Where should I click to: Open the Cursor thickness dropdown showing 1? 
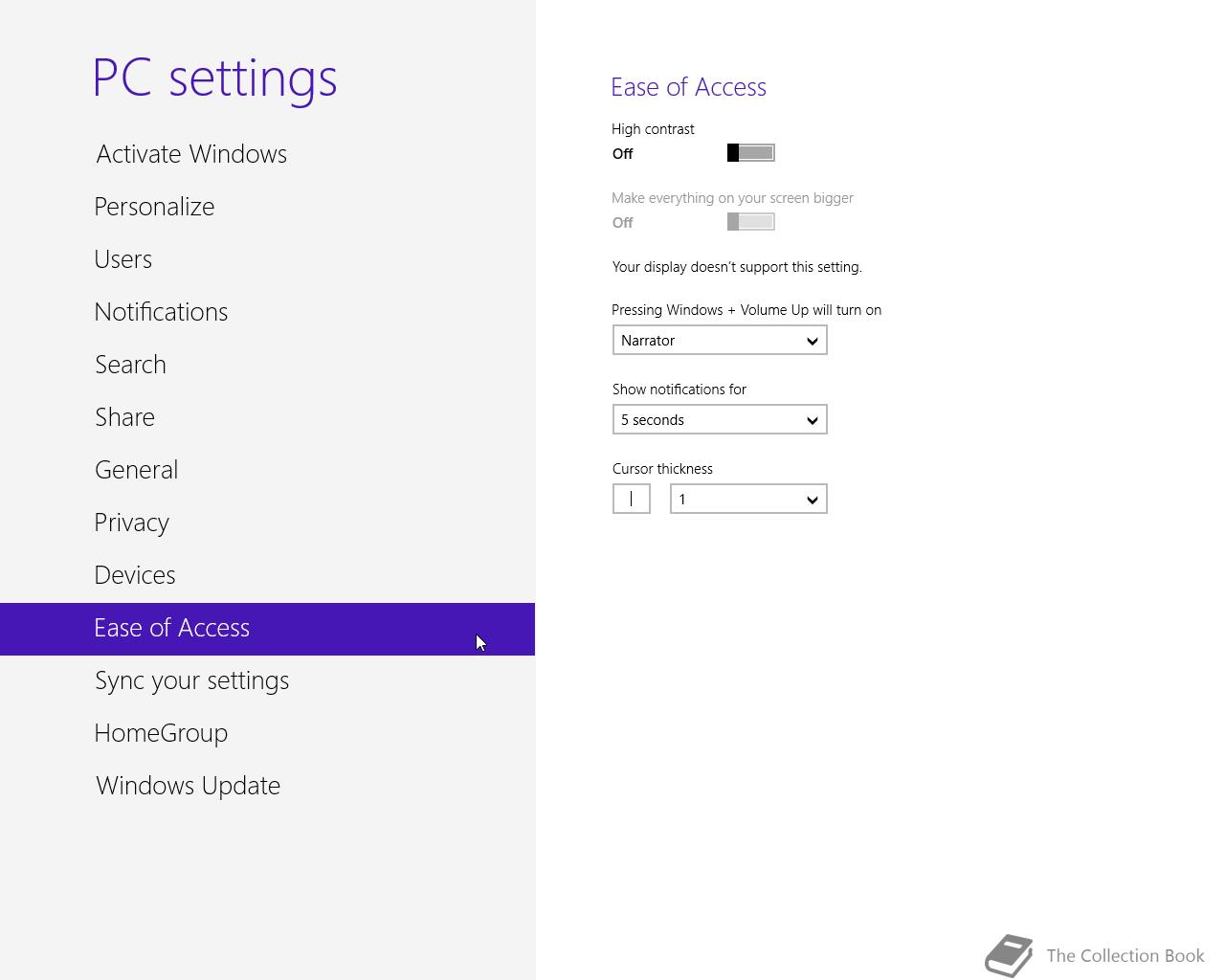click(x=748, y=500)
